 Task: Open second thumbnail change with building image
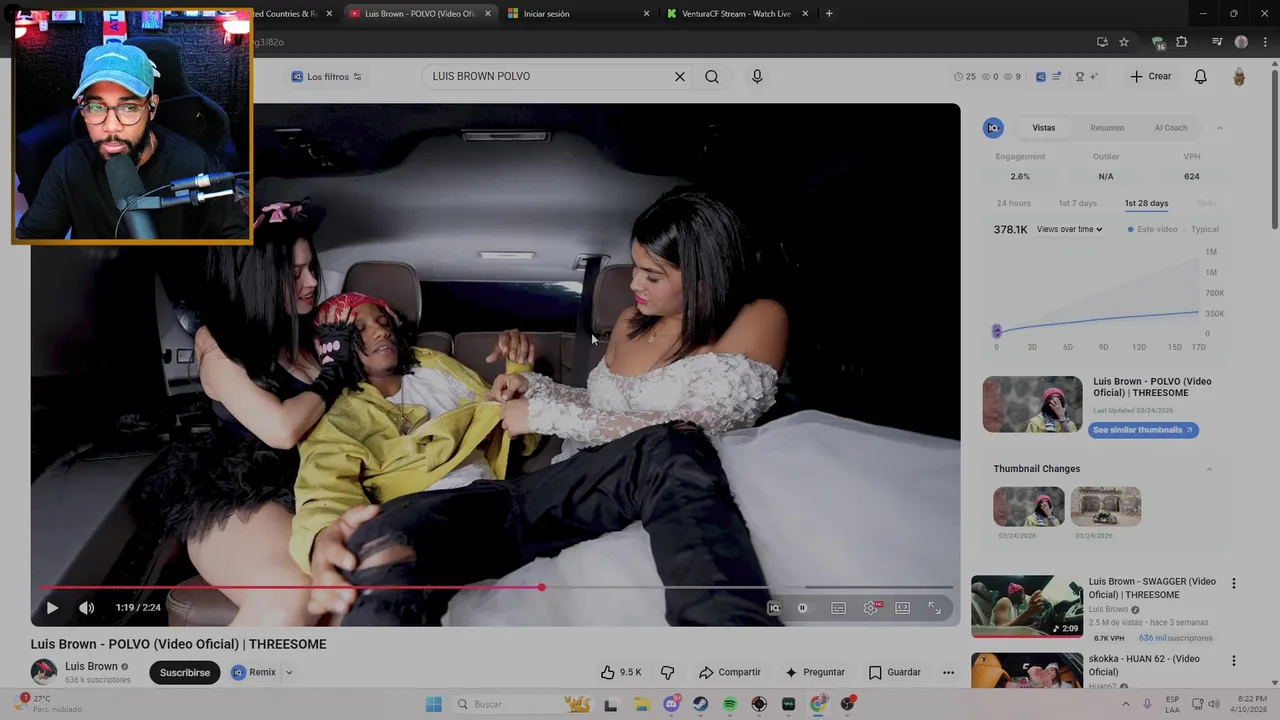pos(1106,507)
